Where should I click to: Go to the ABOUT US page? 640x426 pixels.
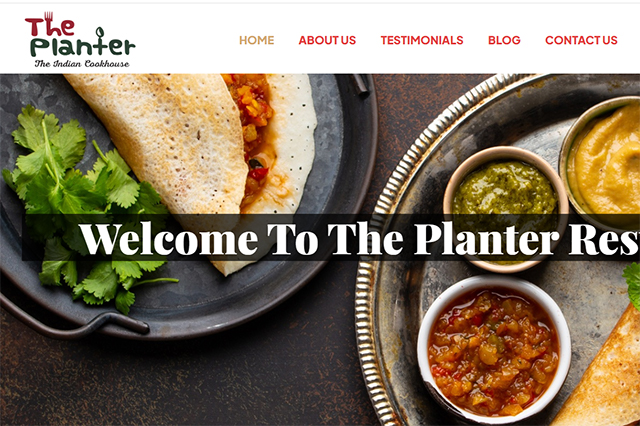[327, 40]
